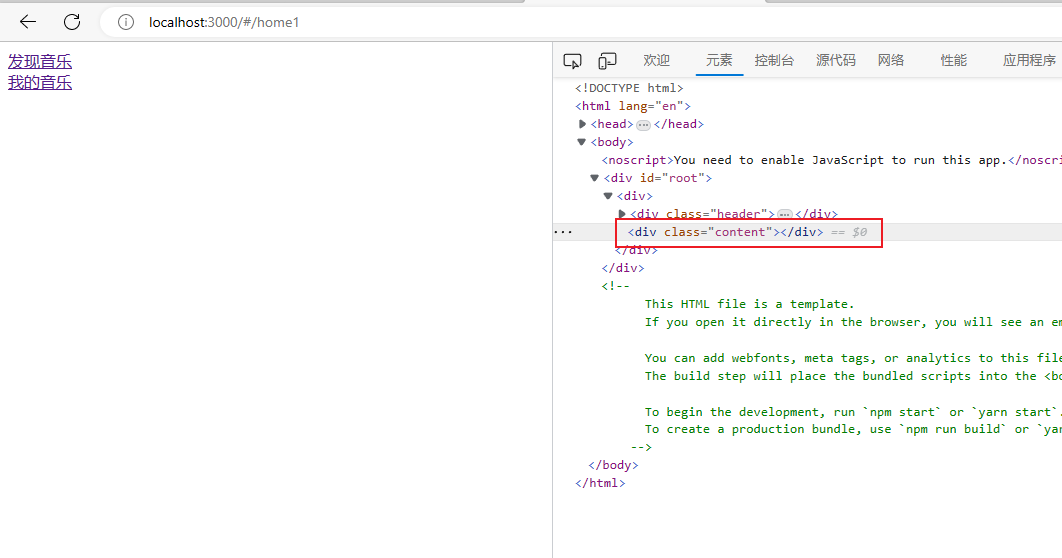Click comment text 'This HTML file is a template.'

(x=750, y=304)
